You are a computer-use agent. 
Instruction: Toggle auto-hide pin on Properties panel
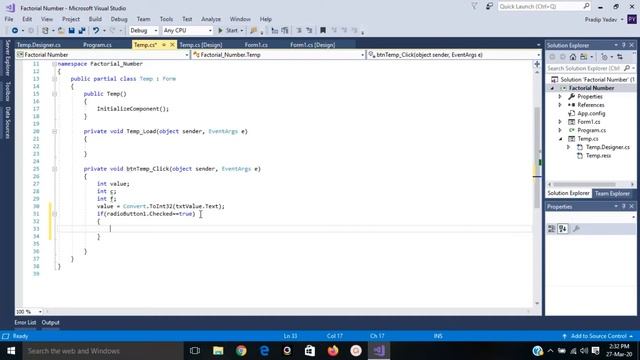[624, 207]
